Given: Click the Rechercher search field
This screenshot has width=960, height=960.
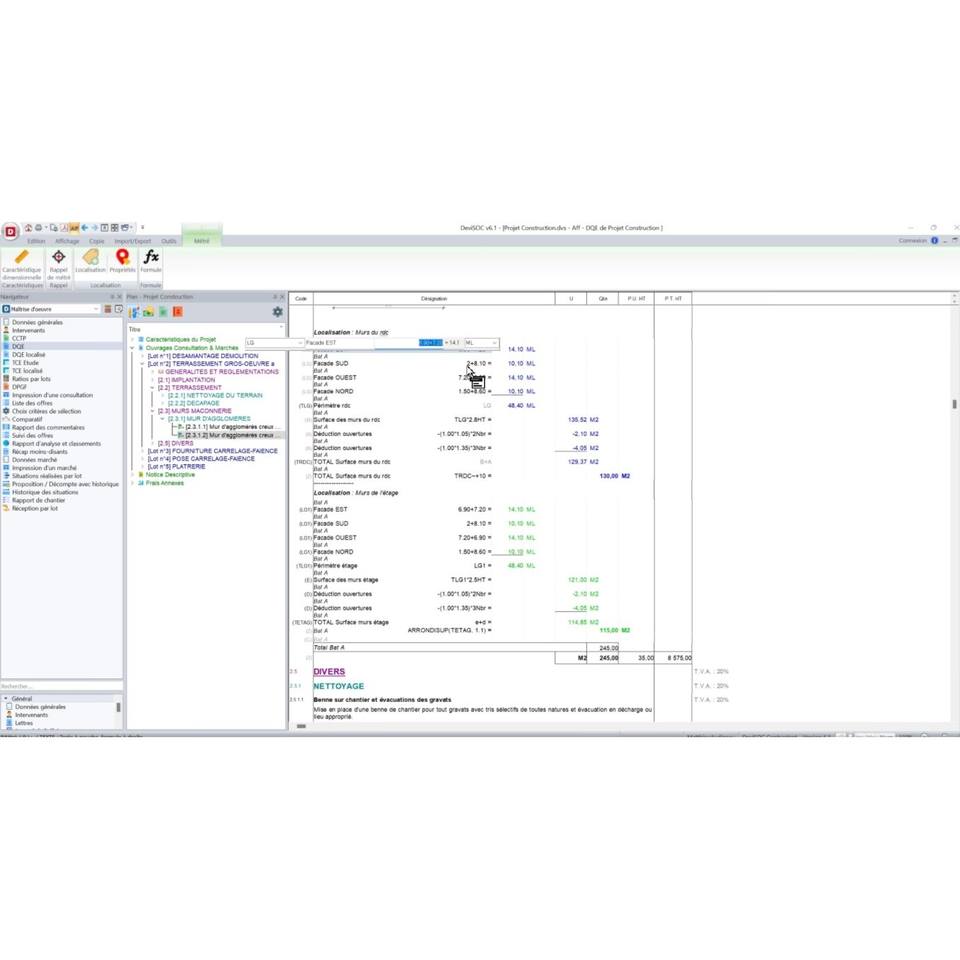Looking at the screenshot, I should pos(60,686).
